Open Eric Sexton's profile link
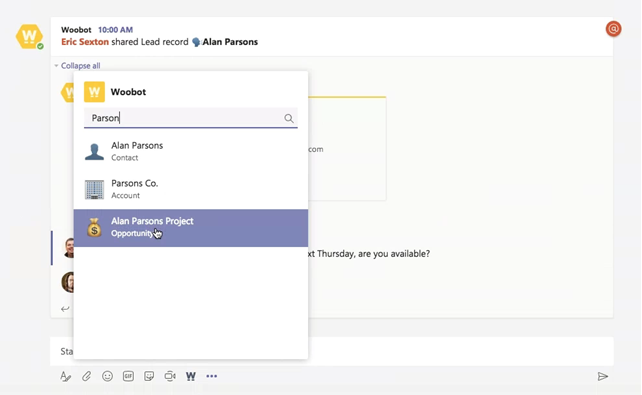This screenshot has width=642, height=395. (x=85, y=42)
